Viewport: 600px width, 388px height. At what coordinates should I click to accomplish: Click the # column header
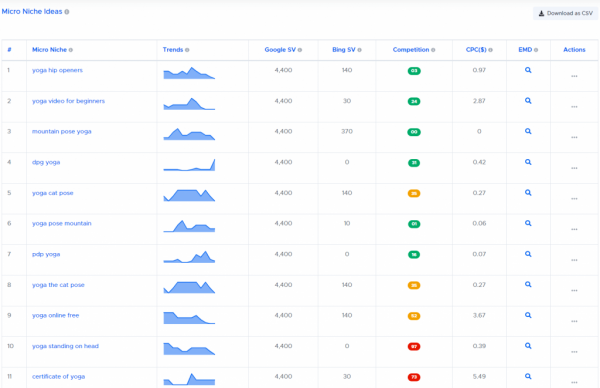click(x=9, y=50)
